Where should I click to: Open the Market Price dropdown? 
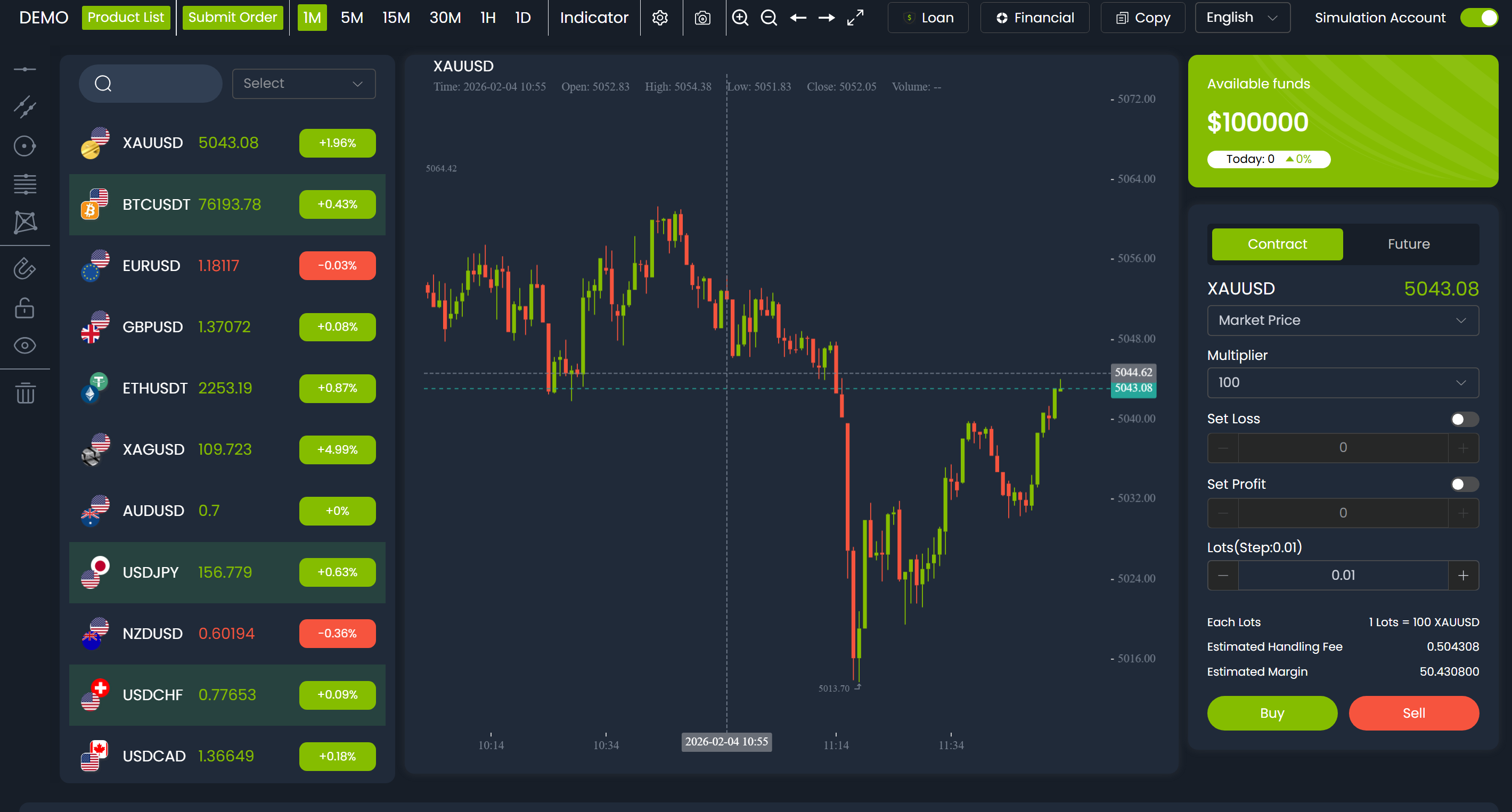tap(1342, 321)
